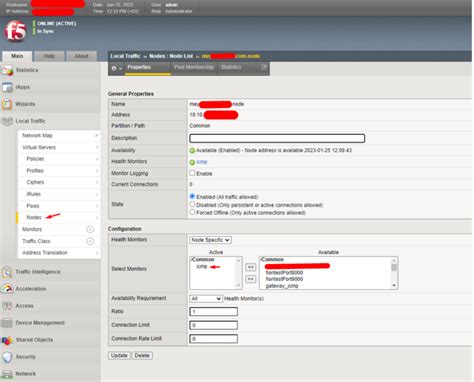The height and width of the screenshot is (382, 474).
Task: Expand Address Translation submenu arrow
Action: [x=97, y=253]
